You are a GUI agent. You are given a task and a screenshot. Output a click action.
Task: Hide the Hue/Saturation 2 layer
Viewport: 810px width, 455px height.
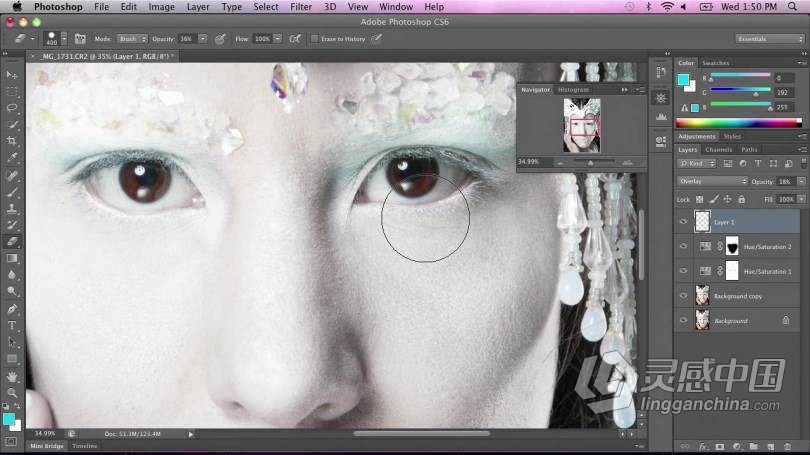683,246
